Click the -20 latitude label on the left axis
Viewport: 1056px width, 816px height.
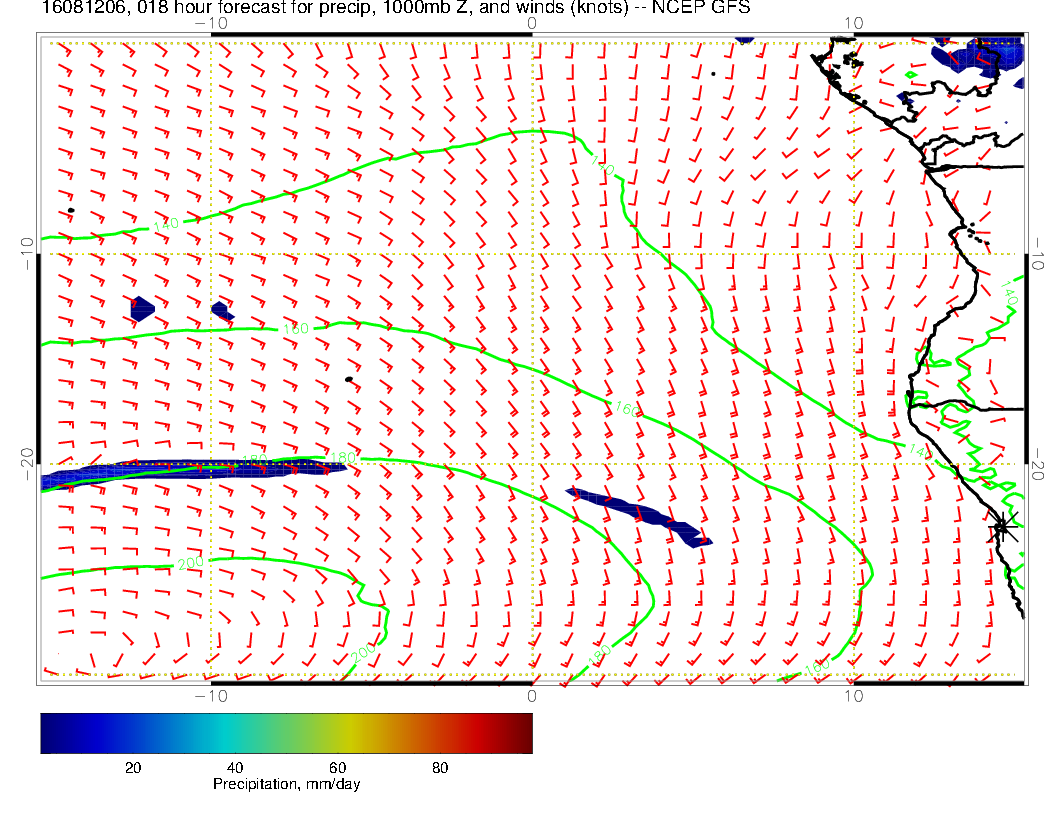point(25,463)
